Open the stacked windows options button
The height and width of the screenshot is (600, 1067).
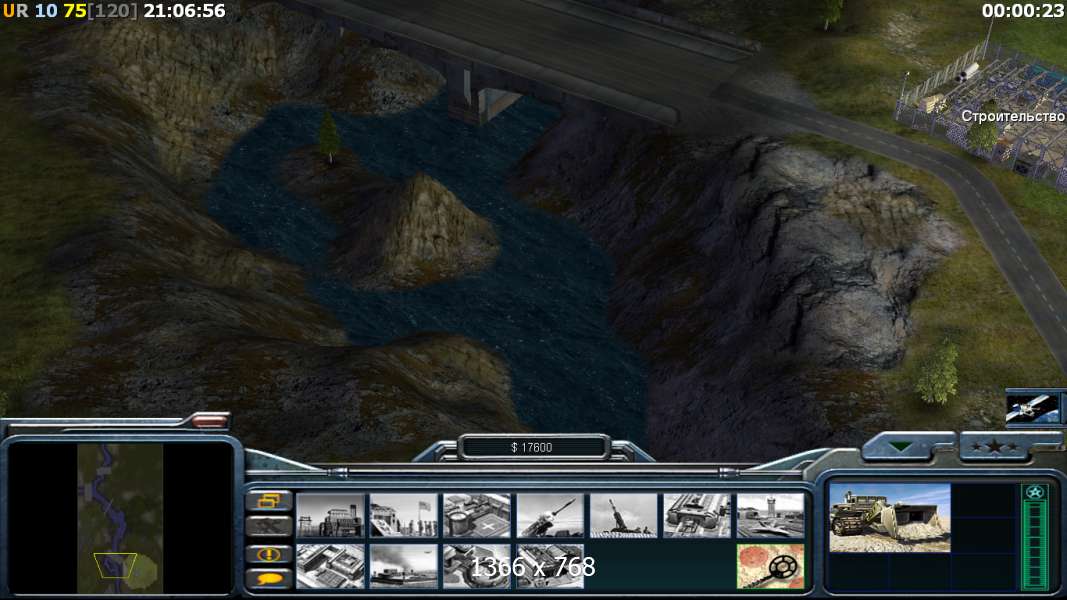pyautogui.click(x=269, y=501)
